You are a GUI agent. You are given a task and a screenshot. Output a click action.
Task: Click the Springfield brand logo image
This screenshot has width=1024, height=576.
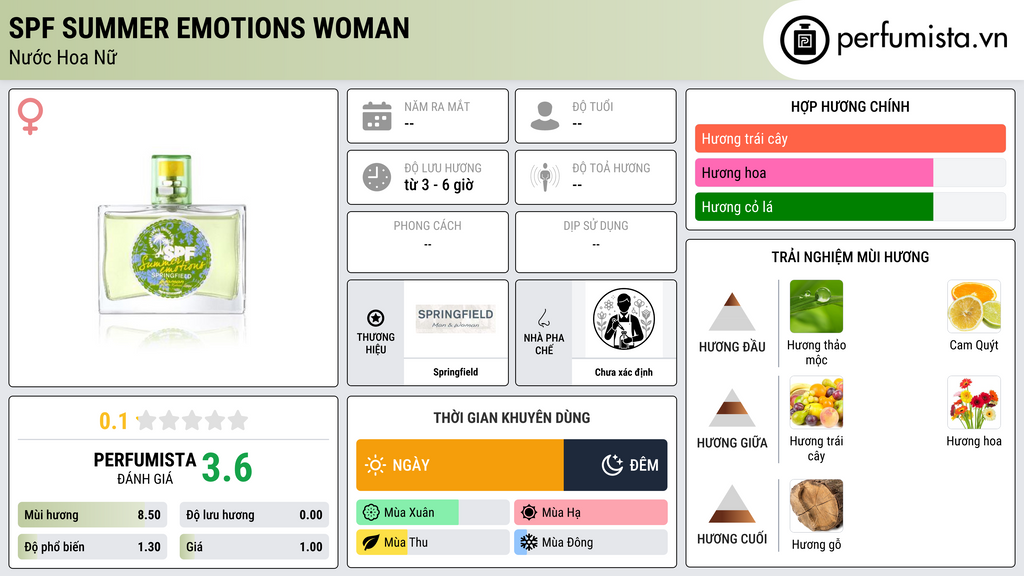tap(456, 319)
